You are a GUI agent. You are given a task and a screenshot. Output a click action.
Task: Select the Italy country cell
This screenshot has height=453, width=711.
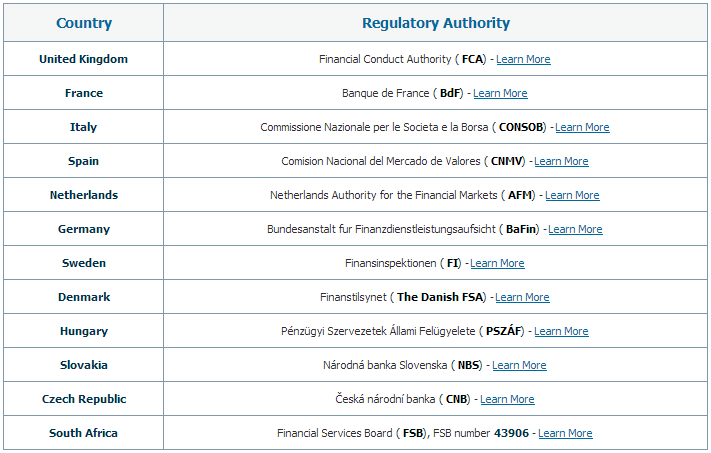tap(83, 127)
